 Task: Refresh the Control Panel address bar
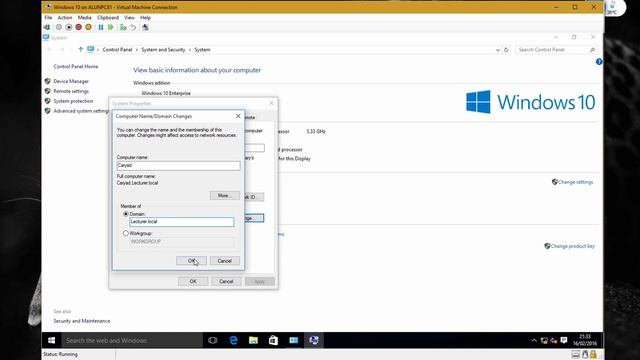pos(506,50)
